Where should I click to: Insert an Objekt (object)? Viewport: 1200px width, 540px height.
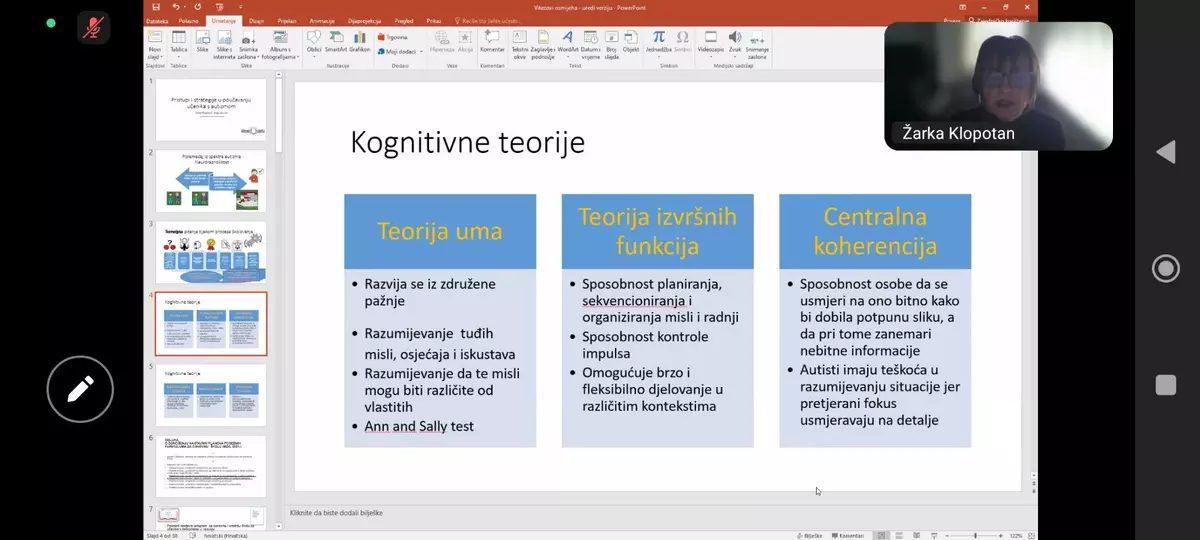point(631,42)
